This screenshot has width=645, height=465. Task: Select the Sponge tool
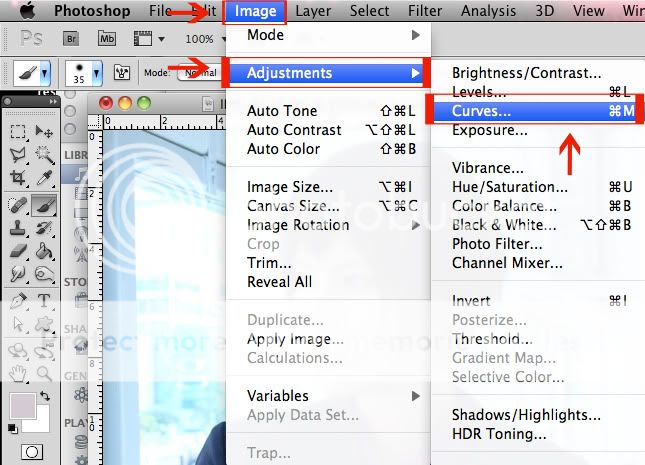pos(44,274)
